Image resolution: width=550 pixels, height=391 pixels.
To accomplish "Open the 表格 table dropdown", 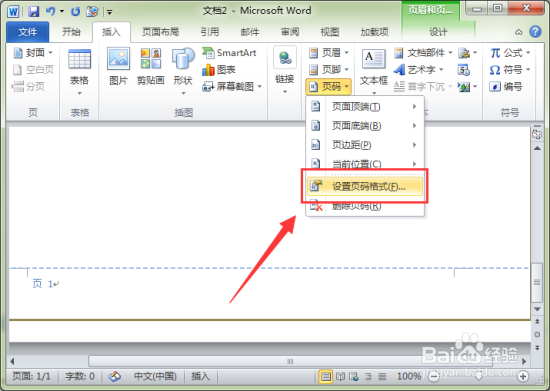I will pos(80,72).
